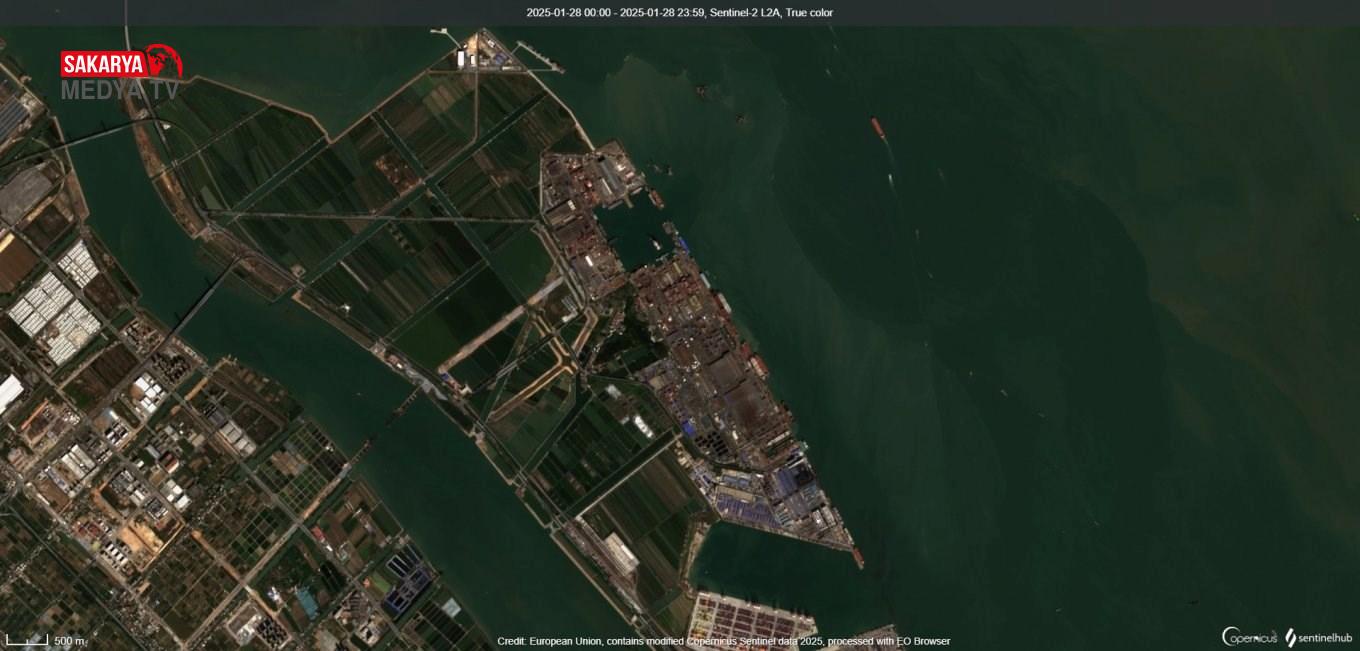Click the blue-roofed buildings at bottom left
The image size is (1360, 651).
(x=408, y=589)
